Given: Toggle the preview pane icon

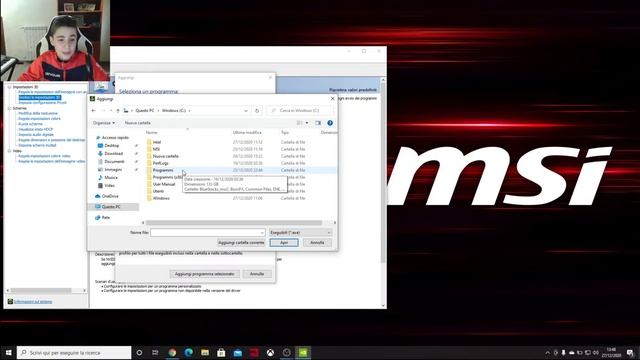Looking at the screenshot, I should tap(318, 123).
